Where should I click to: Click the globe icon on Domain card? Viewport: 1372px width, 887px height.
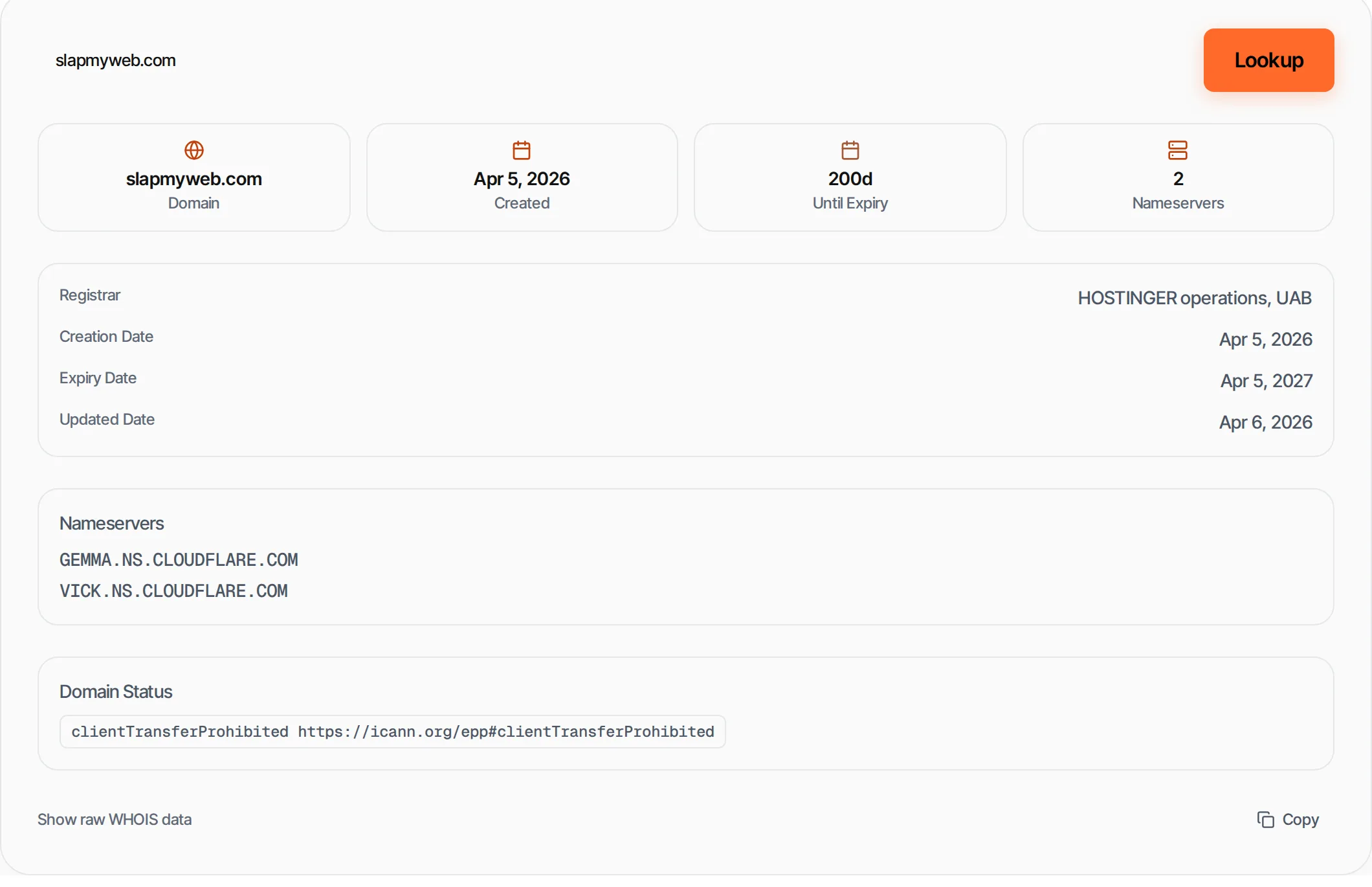point(194,150)
